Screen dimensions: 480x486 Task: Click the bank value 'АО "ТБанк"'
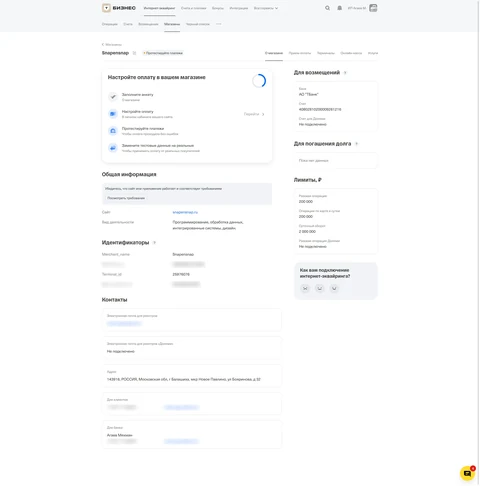click(x=309, y=94)
